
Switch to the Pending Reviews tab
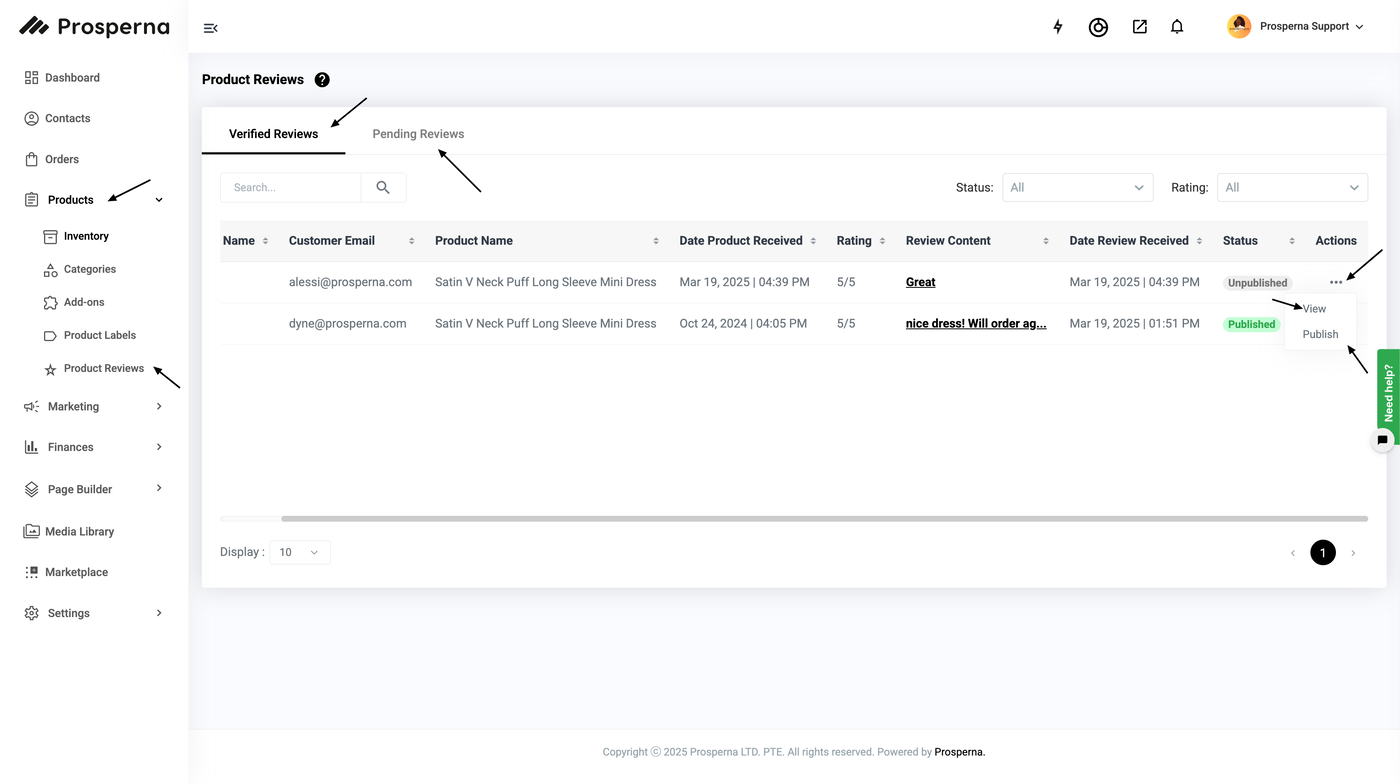[418, 134]
